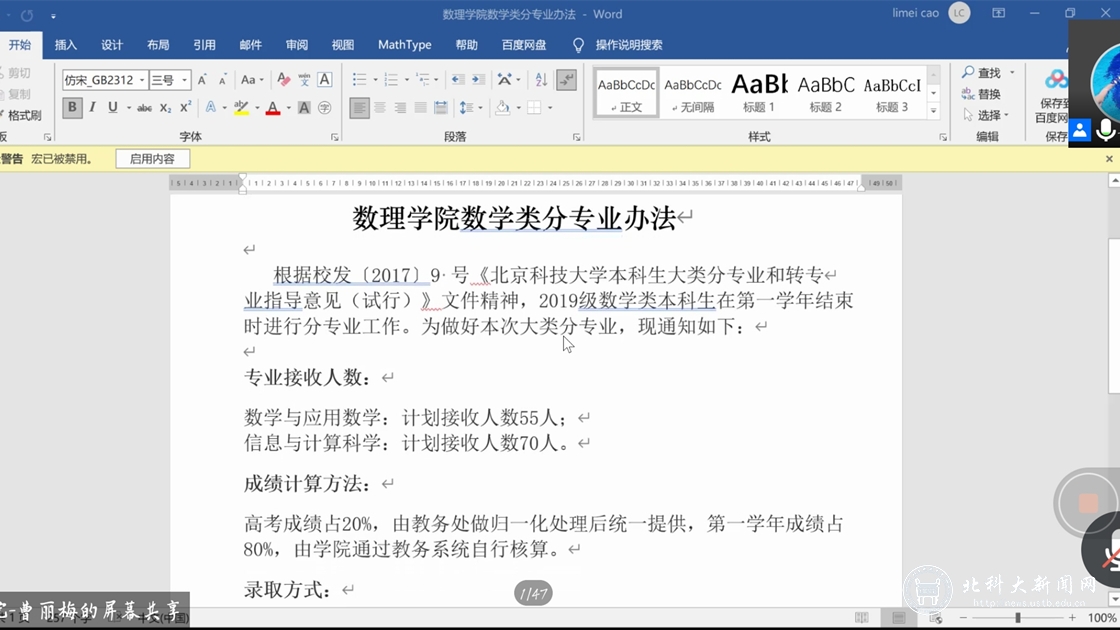
Task: Open the 插入 ribbon tab
Action: [x=66, y=45]
